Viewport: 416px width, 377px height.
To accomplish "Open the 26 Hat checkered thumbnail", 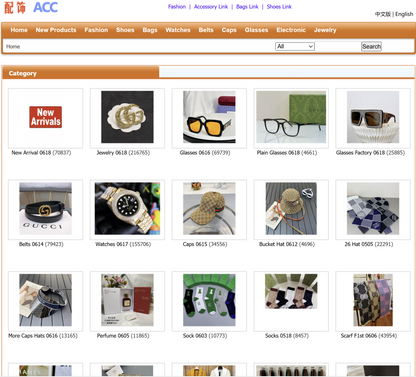I will (x=373, y=209).
